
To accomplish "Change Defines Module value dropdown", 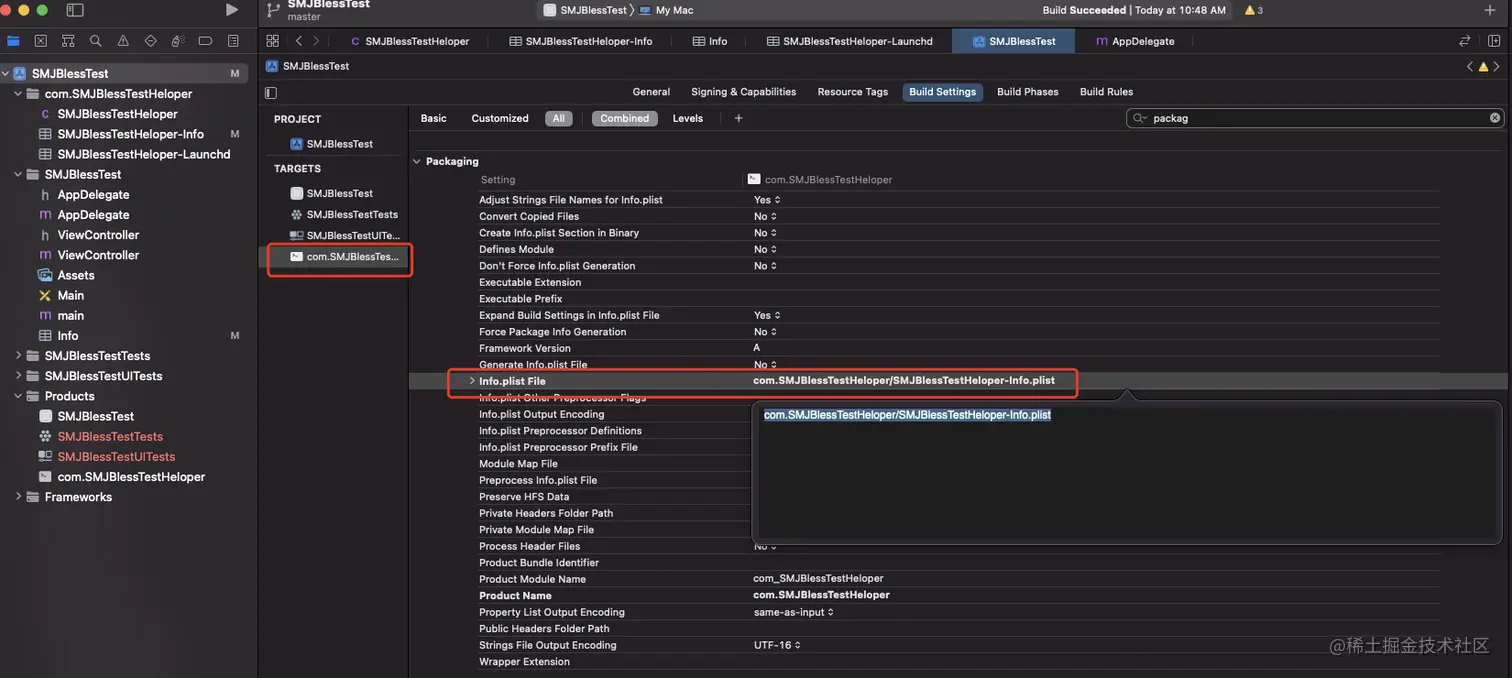I will (766, 249).
